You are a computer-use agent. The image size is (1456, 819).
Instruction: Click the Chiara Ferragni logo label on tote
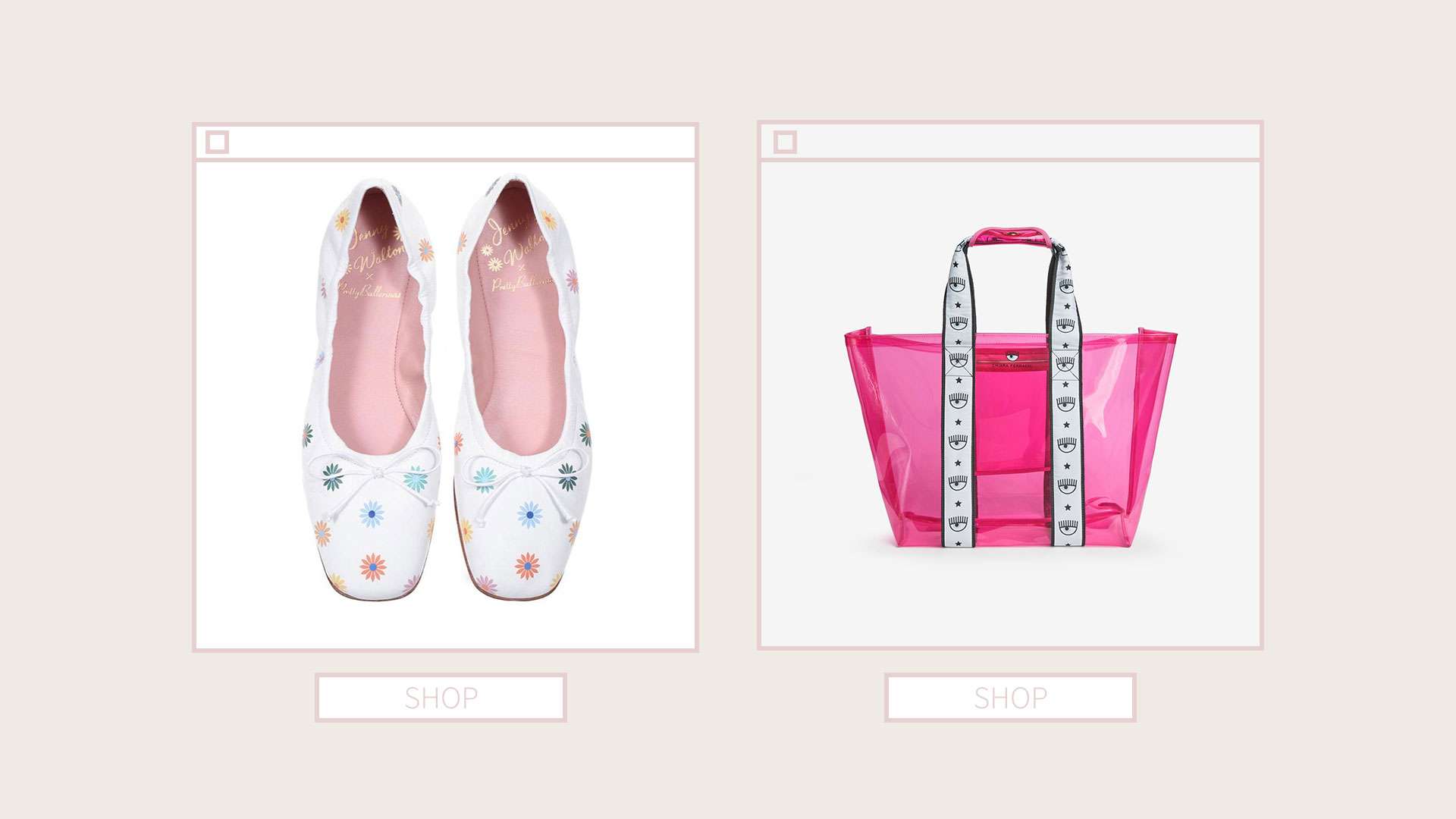pyautogui.click(x=1012, y=359)
